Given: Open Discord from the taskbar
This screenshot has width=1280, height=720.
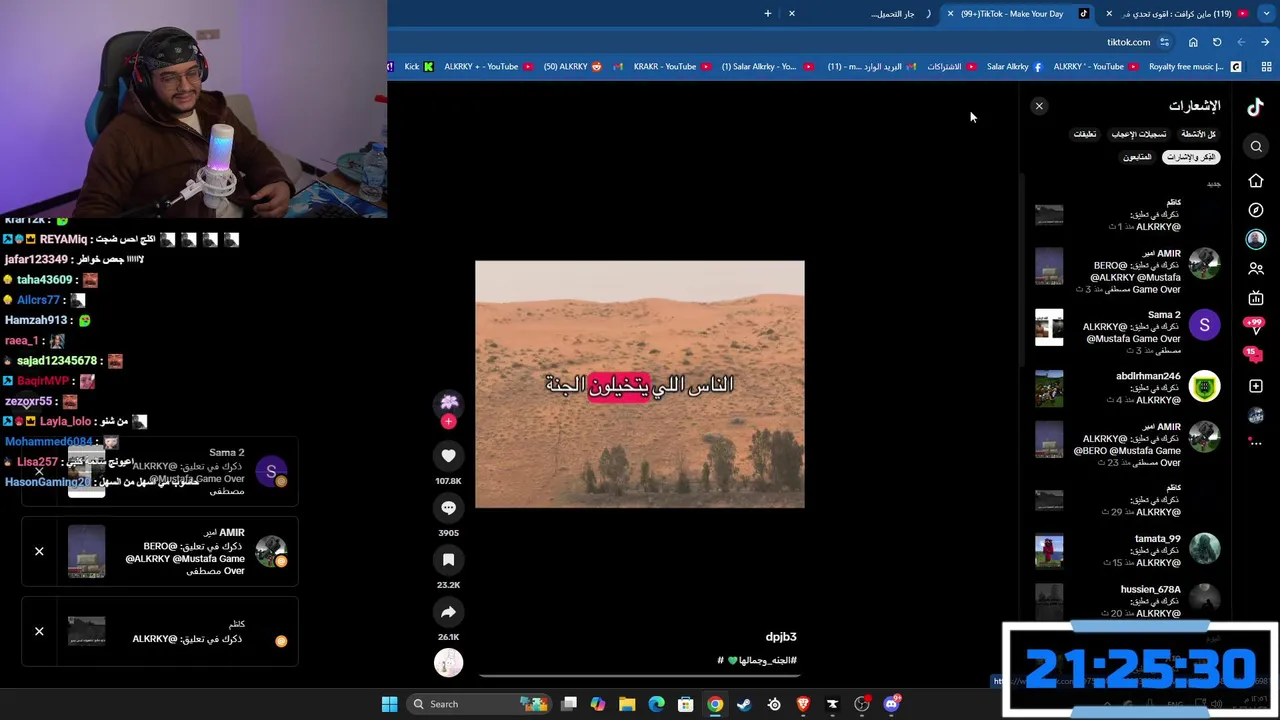Looking at the screenshot, I should point(891,704).
